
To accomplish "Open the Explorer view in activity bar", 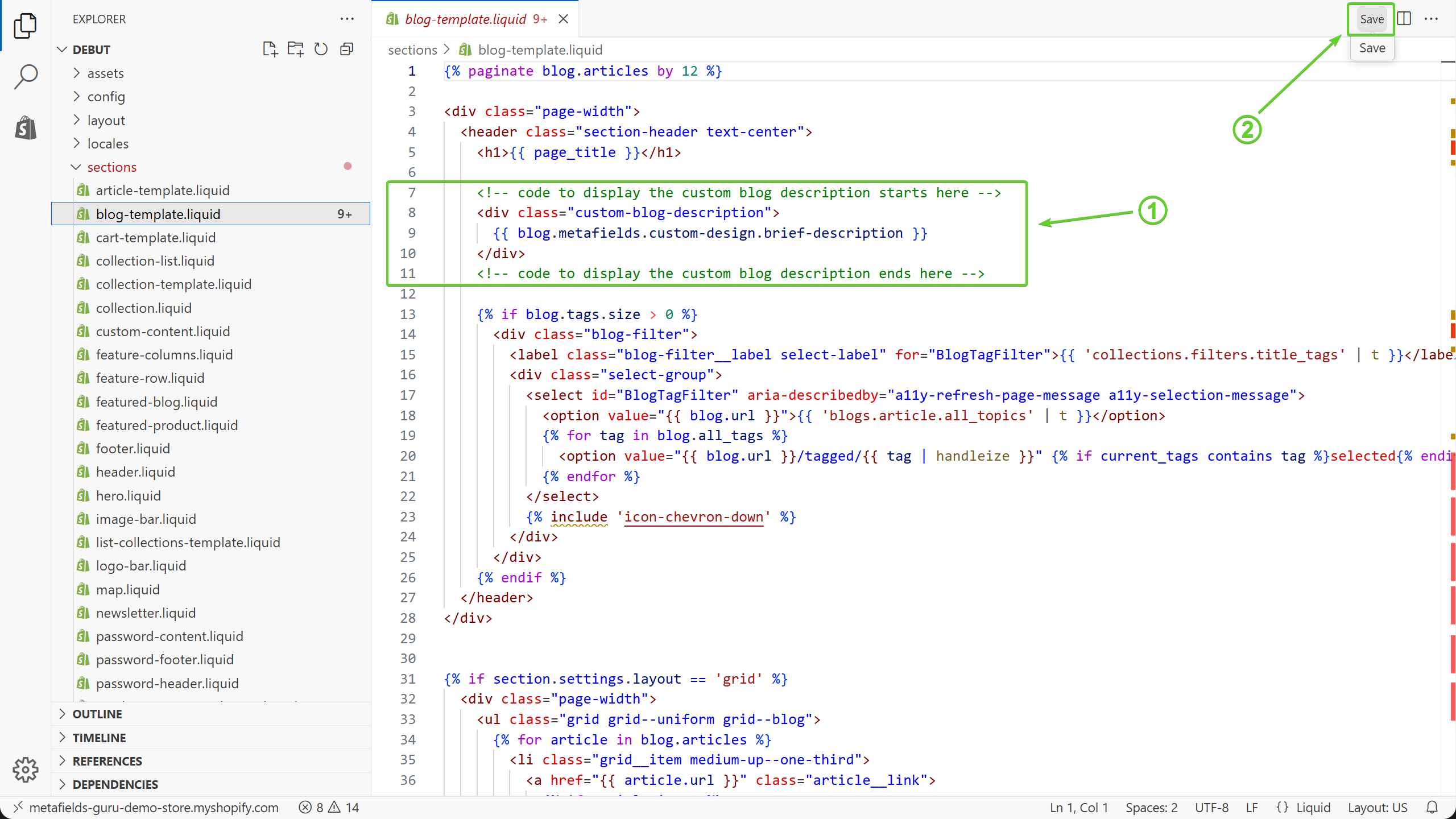I will [25, 26].
